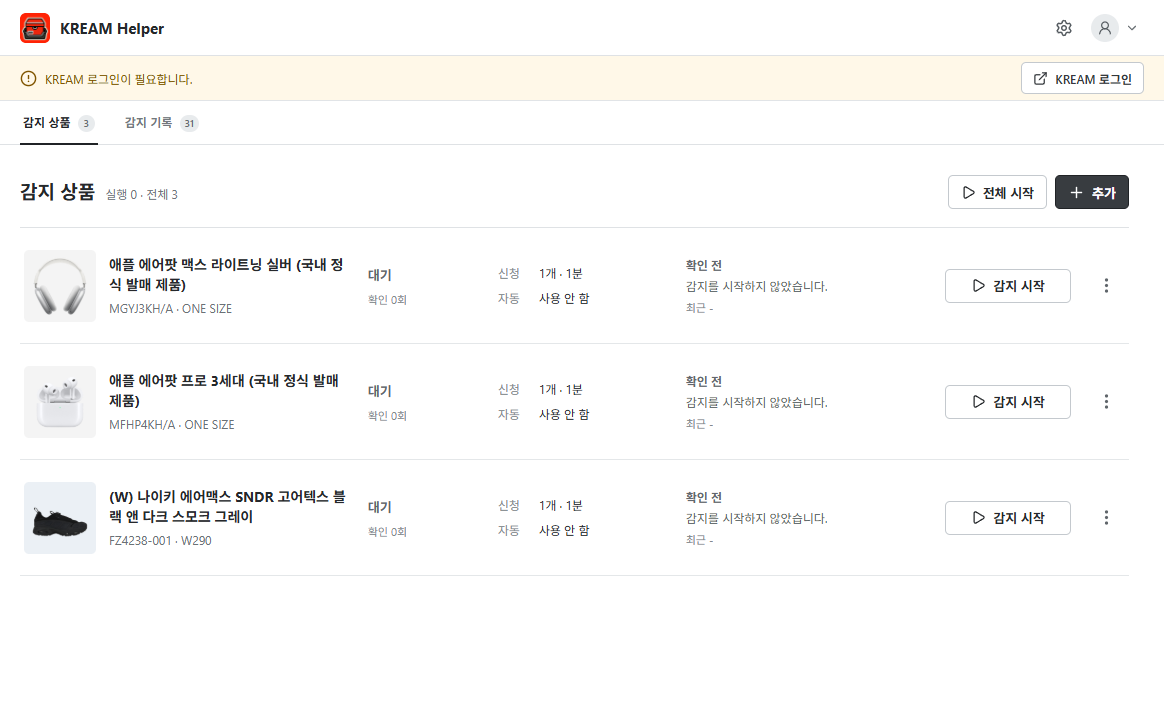Click the warning icon in the login banner
The width and height of the screenshot is (1164, 721).
[28, 79]
